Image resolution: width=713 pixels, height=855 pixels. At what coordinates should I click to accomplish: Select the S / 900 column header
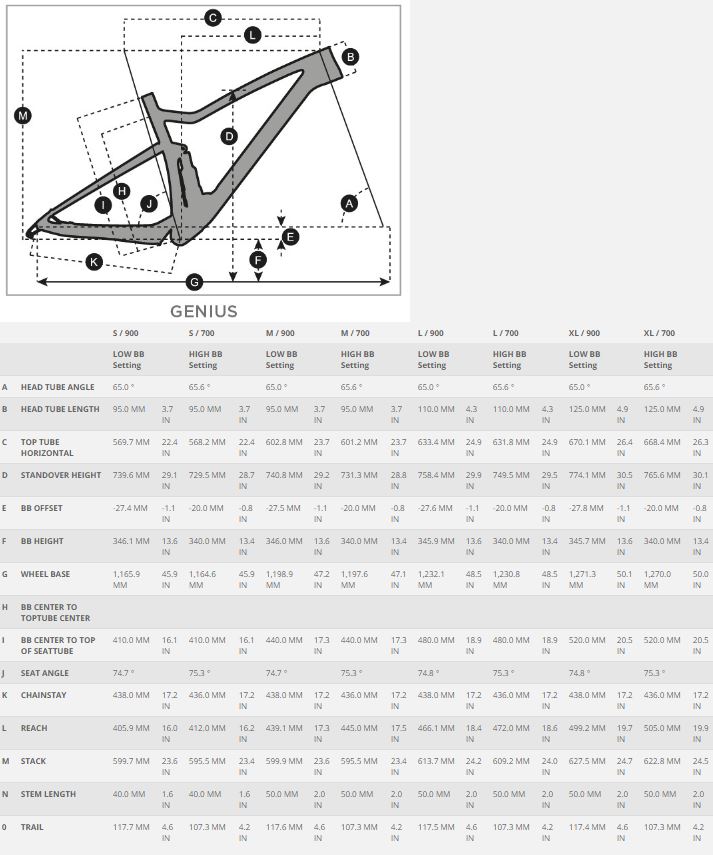point(127,333)
